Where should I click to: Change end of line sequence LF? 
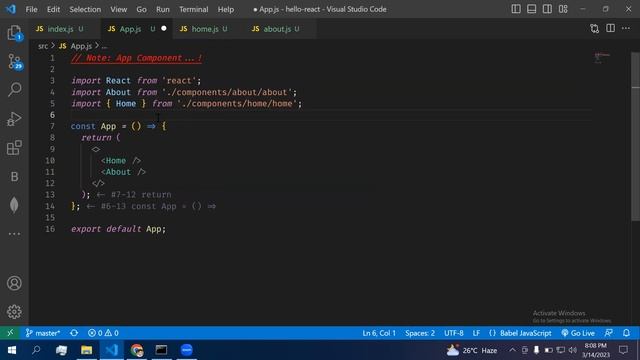pyautogui.click(x=476, y=333)
